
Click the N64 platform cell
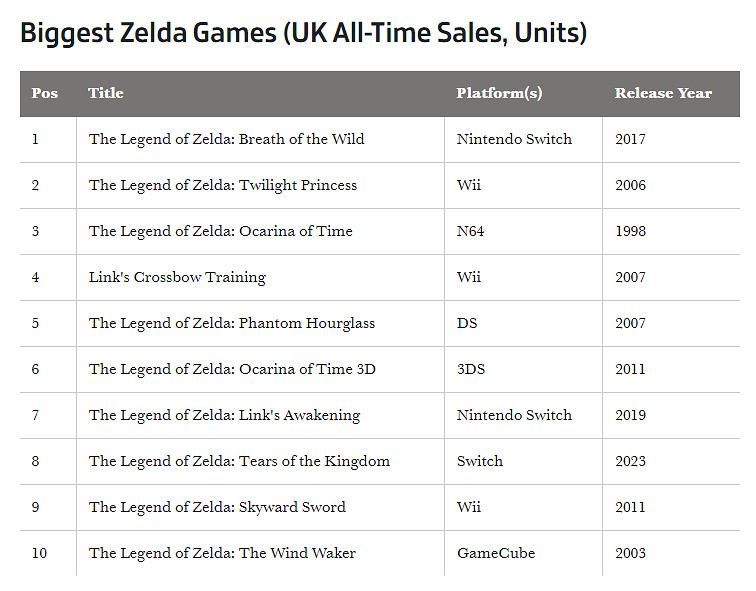tap(472, 231)
